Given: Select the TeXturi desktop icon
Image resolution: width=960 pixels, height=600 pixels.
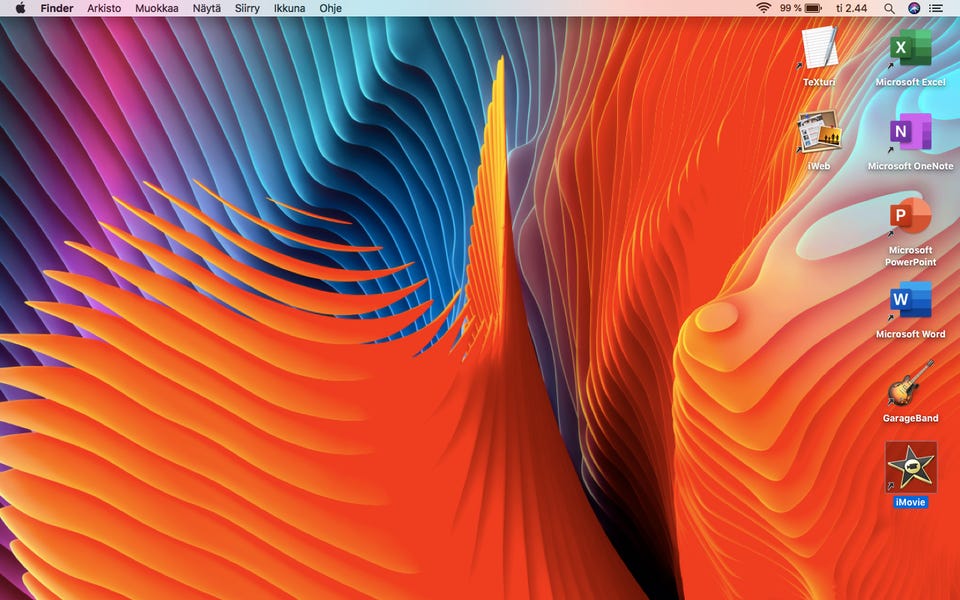Looking at the screenshot, I should click(819, 48).
